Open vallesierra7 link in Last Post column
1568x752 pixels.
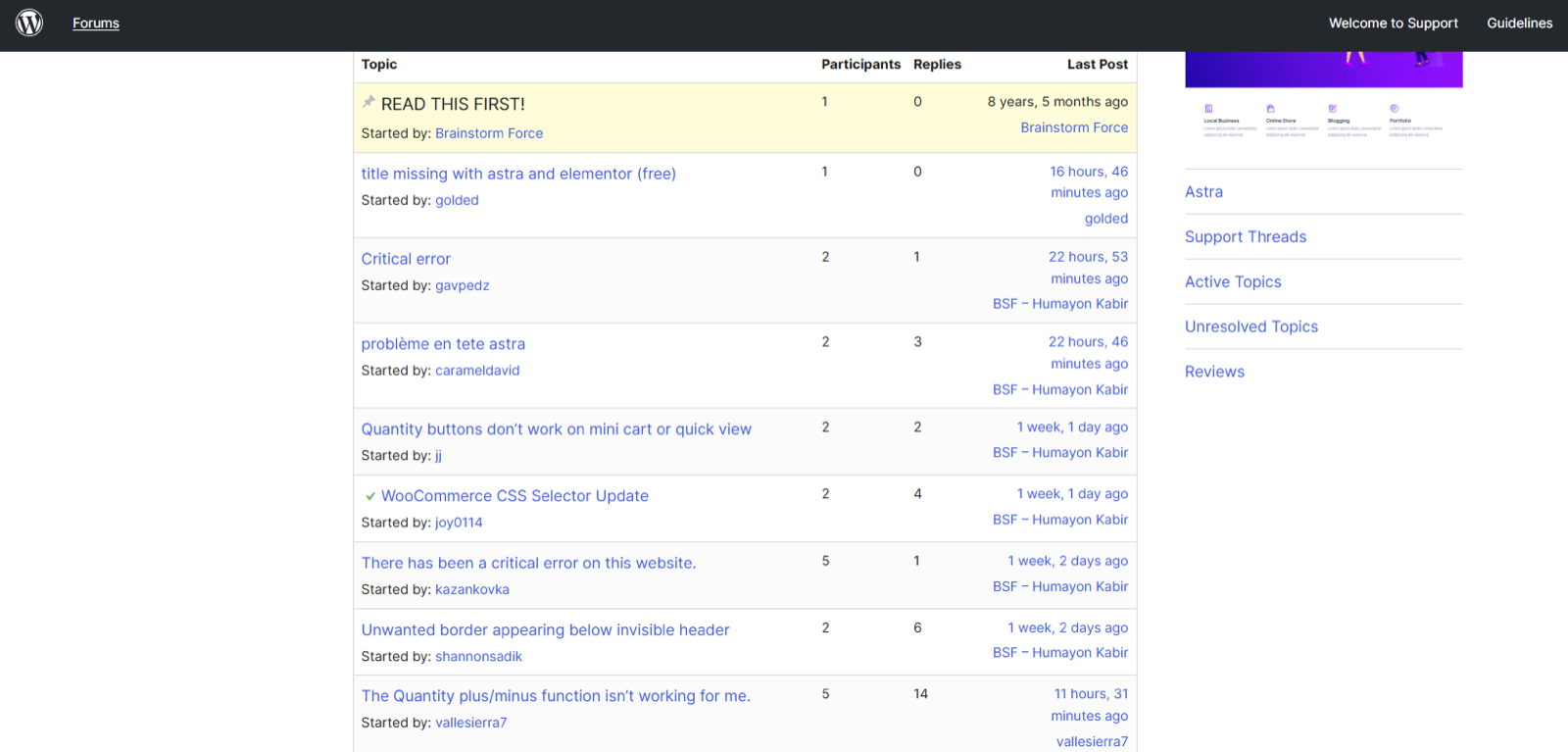tap(1092, 742)
